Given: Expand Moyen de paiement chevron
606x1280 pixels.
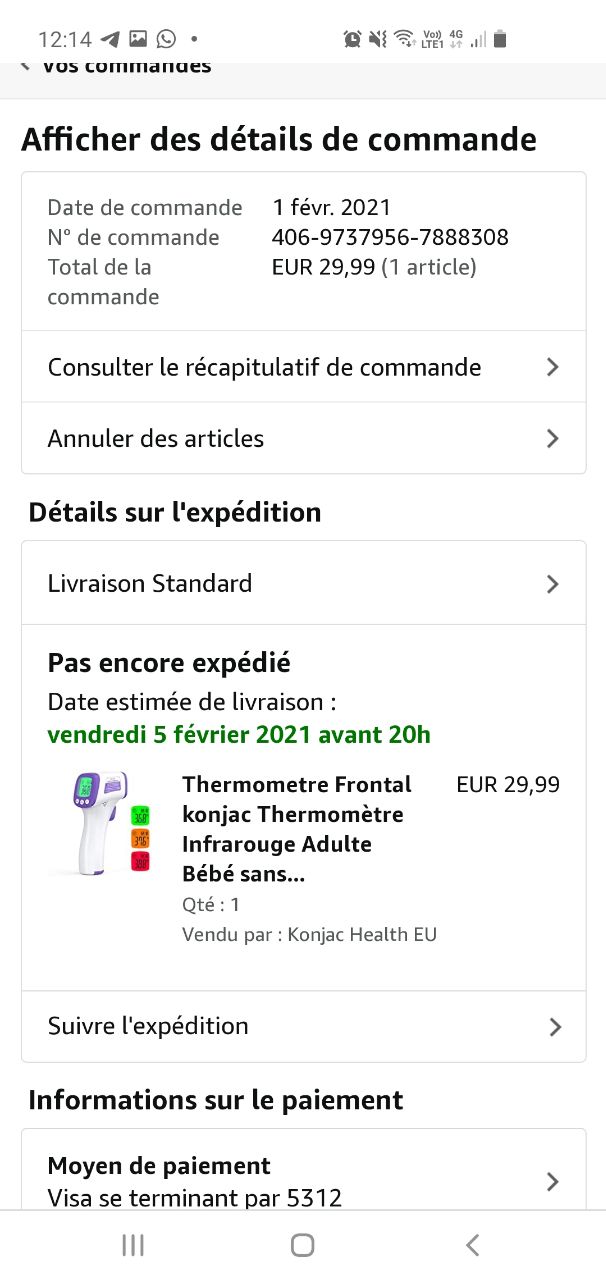Looking at the screenshot, I should [552, 1181].
